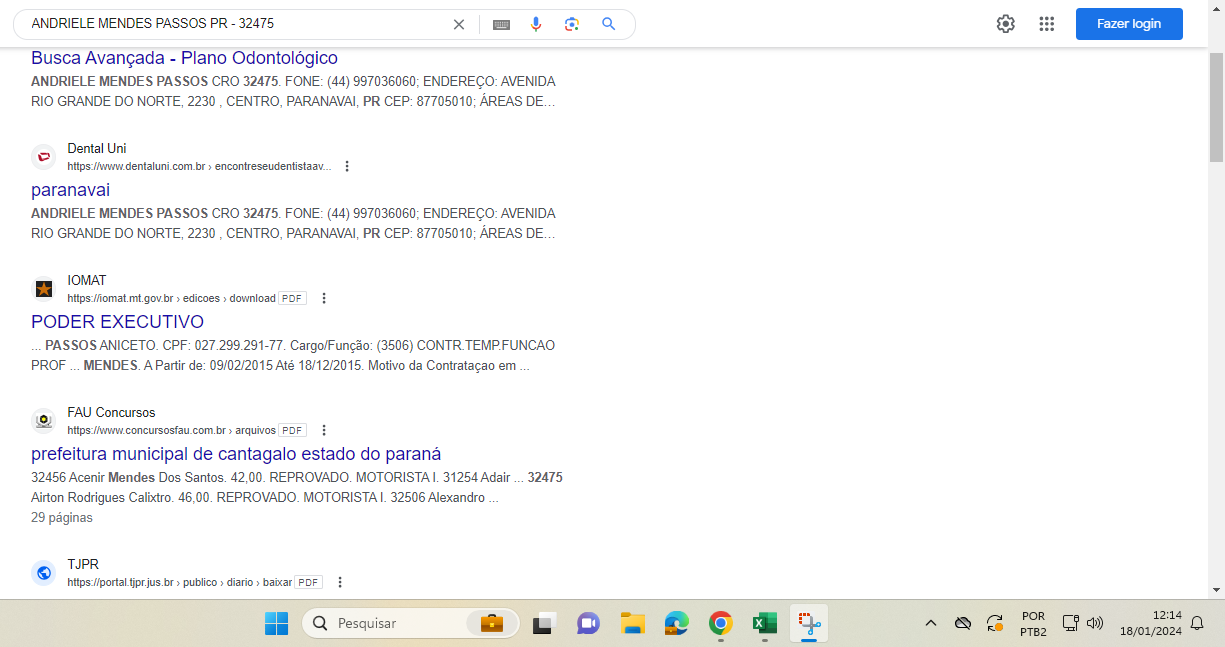This screenshot has width=1225, height=647.
Task: Open more options for FAU Concursos result
Action: 323,430
